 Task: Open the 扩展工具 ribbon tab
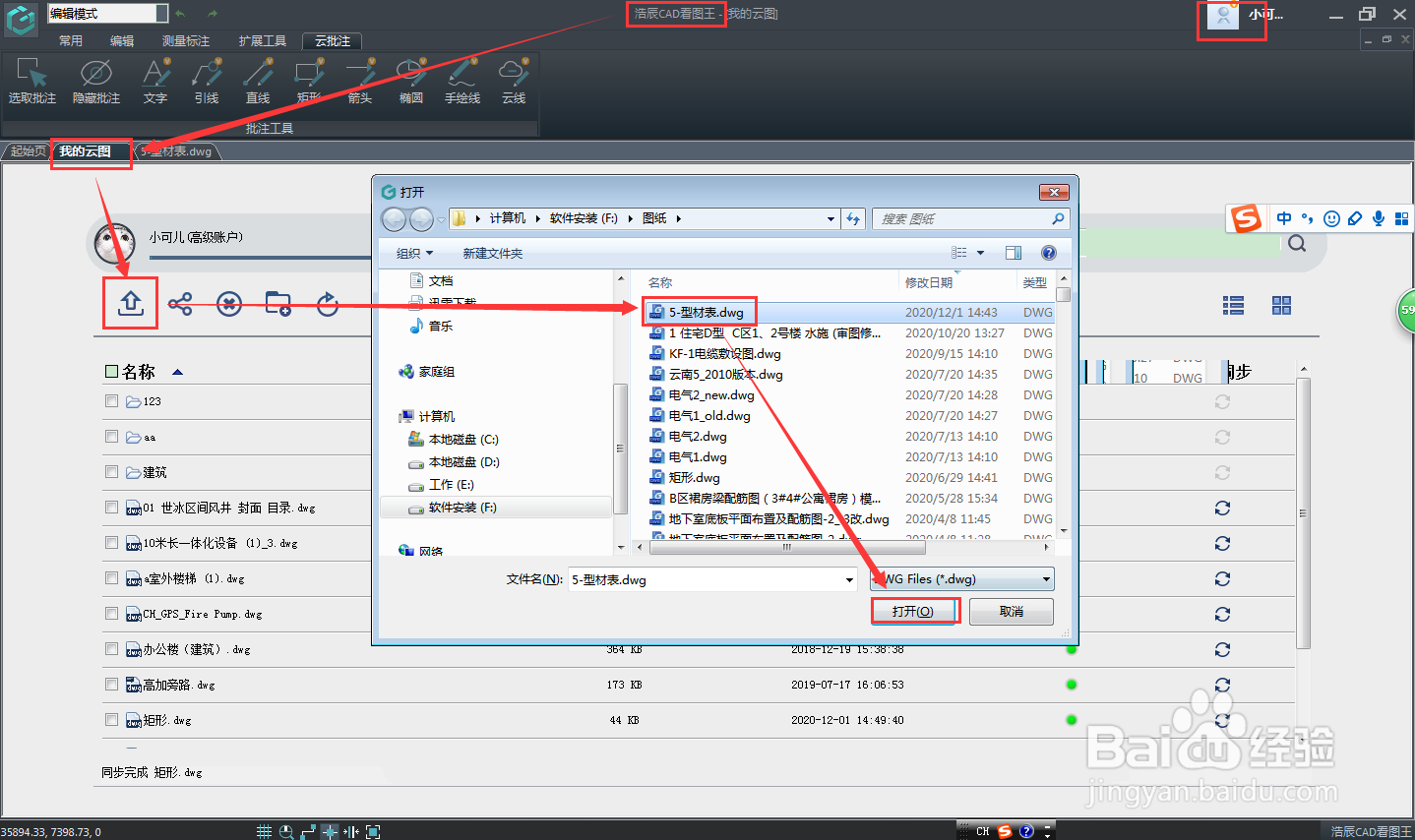[263, 40]
